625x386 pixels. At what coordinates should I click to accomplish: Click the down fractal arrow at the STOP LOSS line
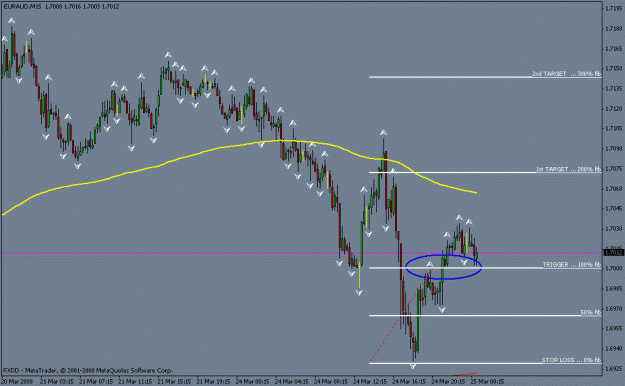click(413, 366)
